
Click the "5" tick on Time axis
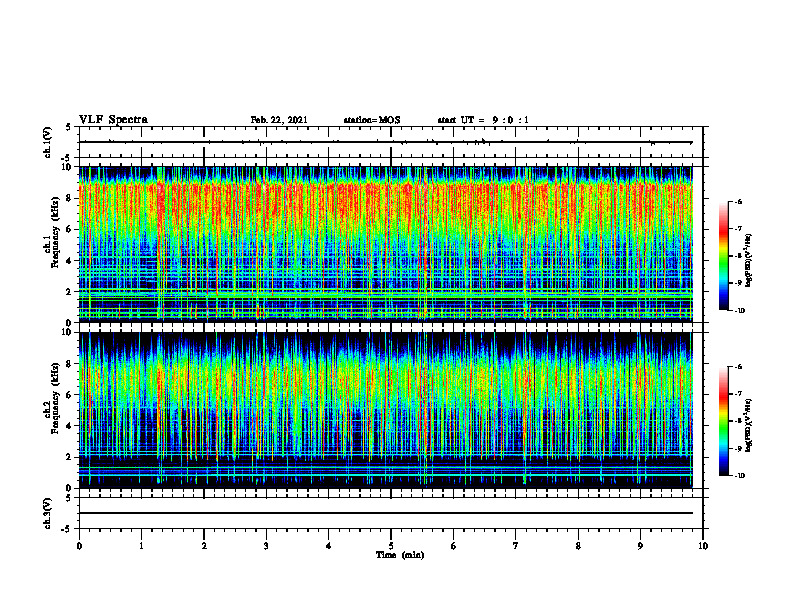(391, 546)
